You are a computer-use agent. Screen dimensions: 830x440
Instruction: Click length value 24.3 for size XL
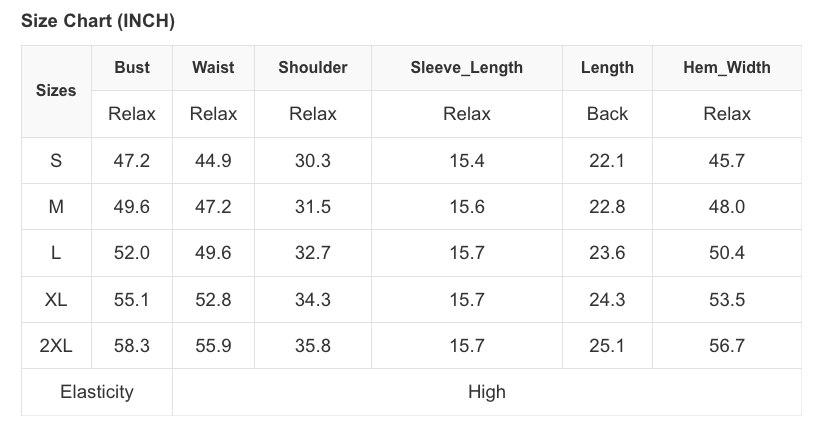coord(607,300)
